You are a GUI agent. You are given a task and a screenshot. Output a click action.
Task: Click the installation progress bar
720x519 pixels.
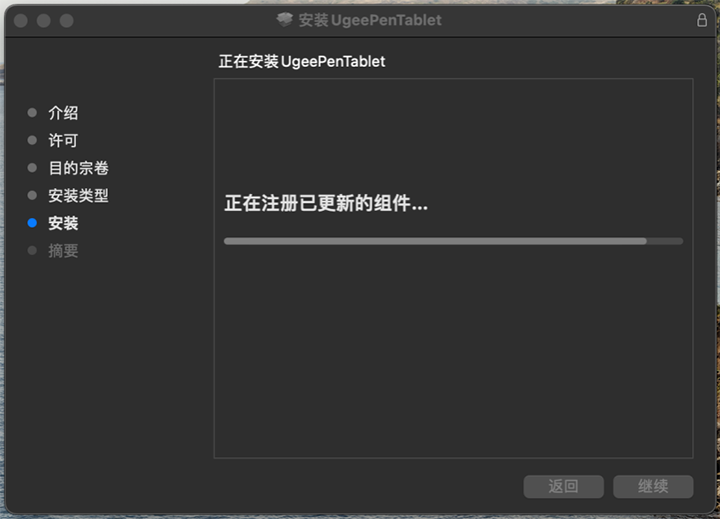pos(453,241)
